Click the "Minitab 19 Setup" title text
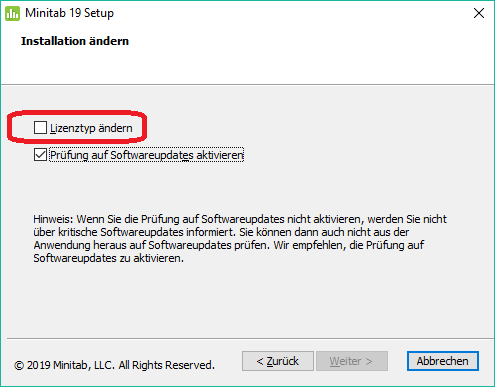This screenshot has height=387, width=495. (x=69, y=13)
